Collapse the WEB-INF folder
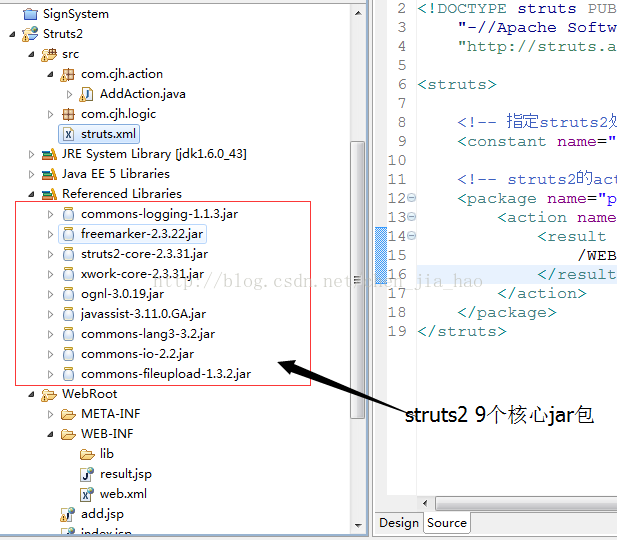 pyautogui.click(x=50, y=435)
